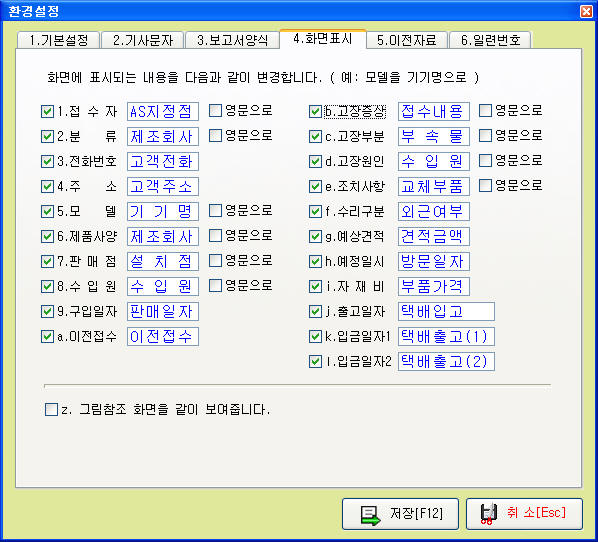598x542 pixels.
Task: Go to the 5.이전자료 tab
Action: [x=407, y=40]
